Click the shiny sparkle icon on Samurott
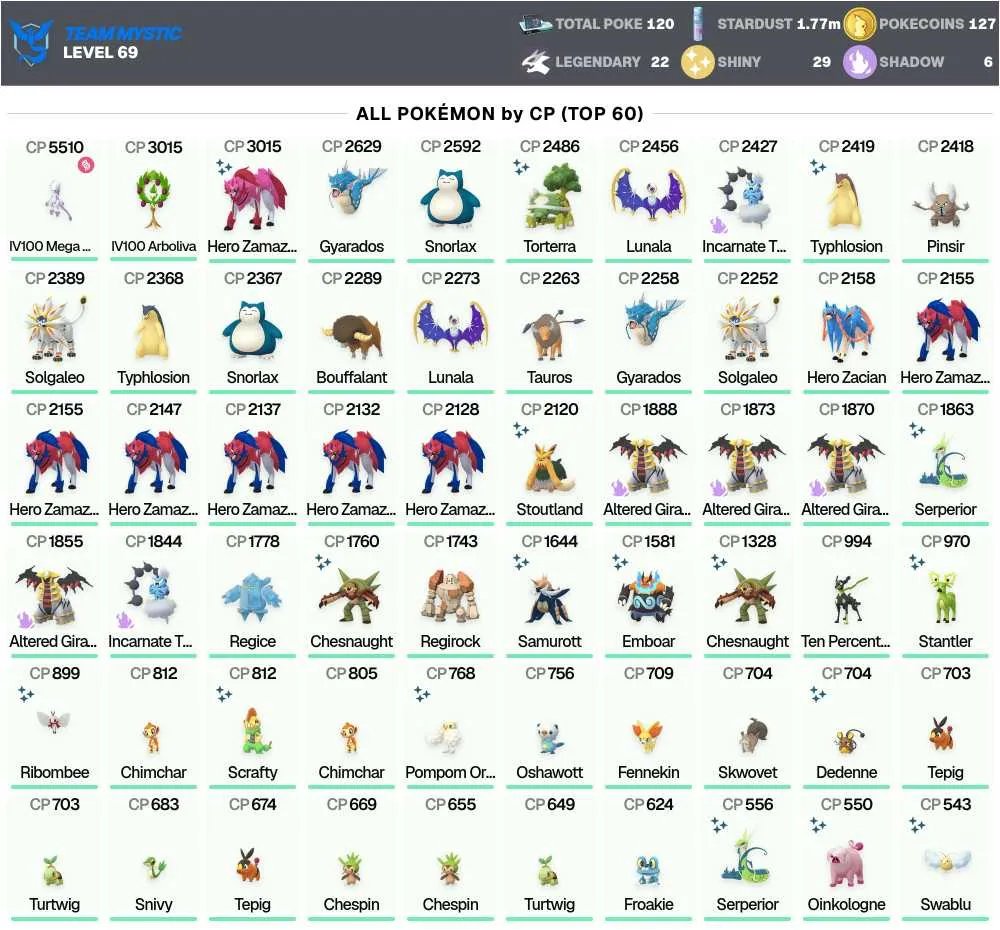The image size is (1000, 930). tap(521, 562)
